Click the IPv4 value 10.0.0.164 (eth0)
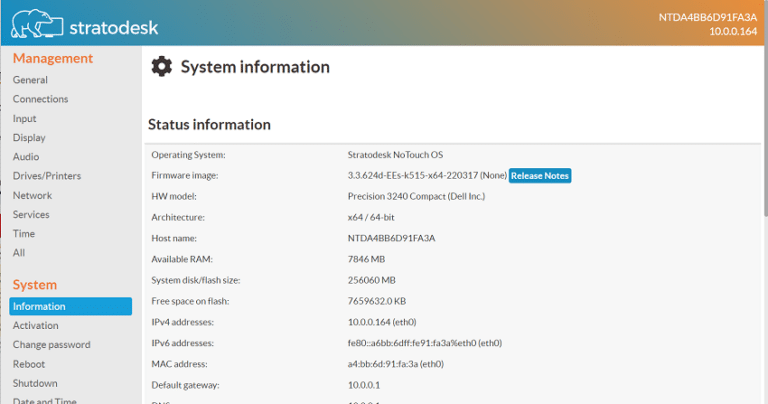The height and width of the screenshot is (404, 768). pos(382,322)
